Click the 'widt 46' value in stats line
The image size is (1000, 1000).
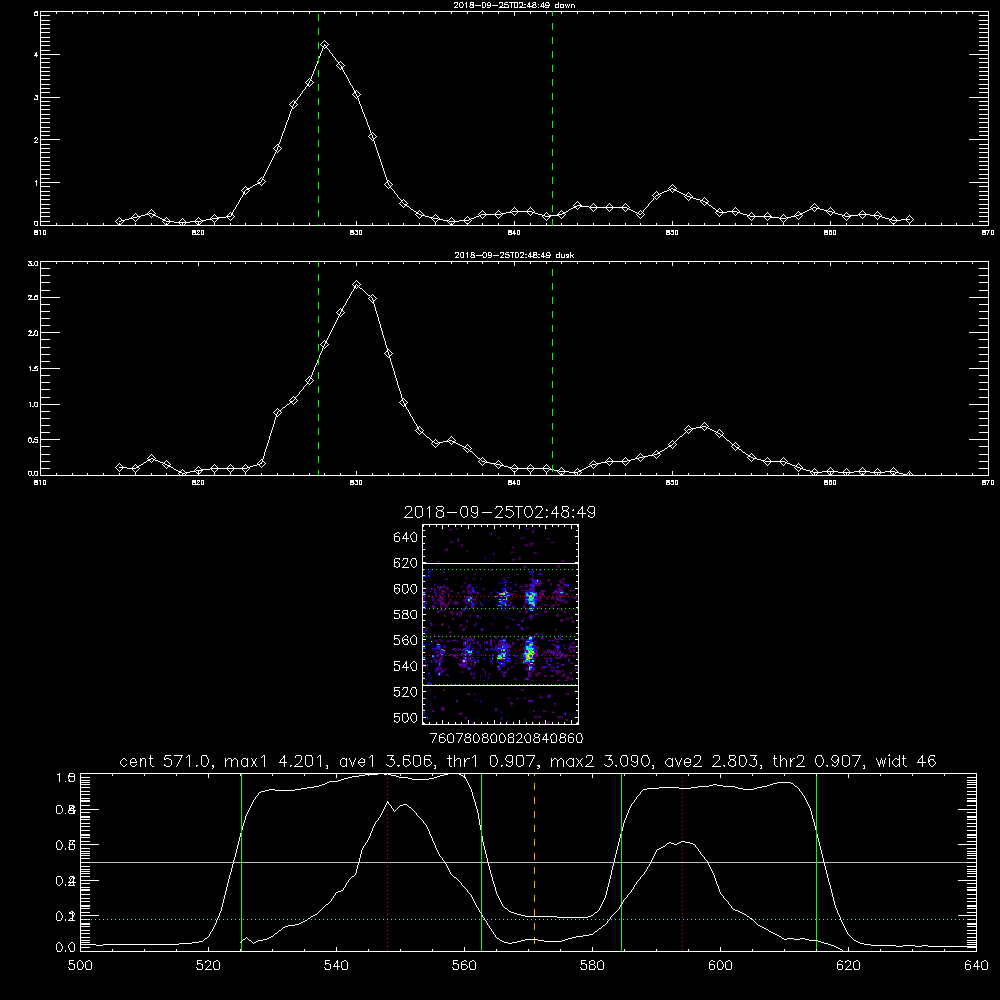(x=906, y=761)
